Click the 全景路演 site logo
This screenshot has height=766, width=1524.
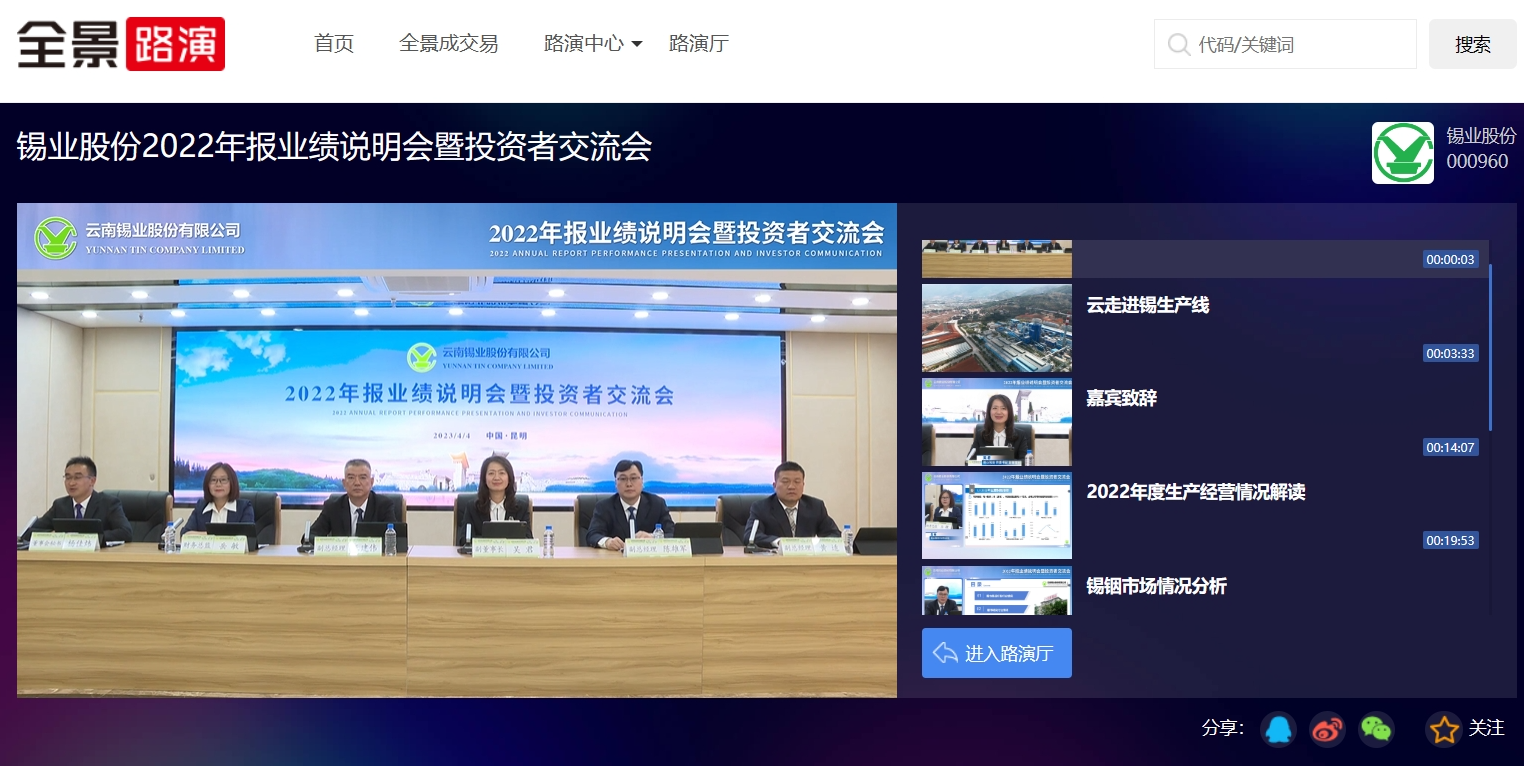[121, 44]
